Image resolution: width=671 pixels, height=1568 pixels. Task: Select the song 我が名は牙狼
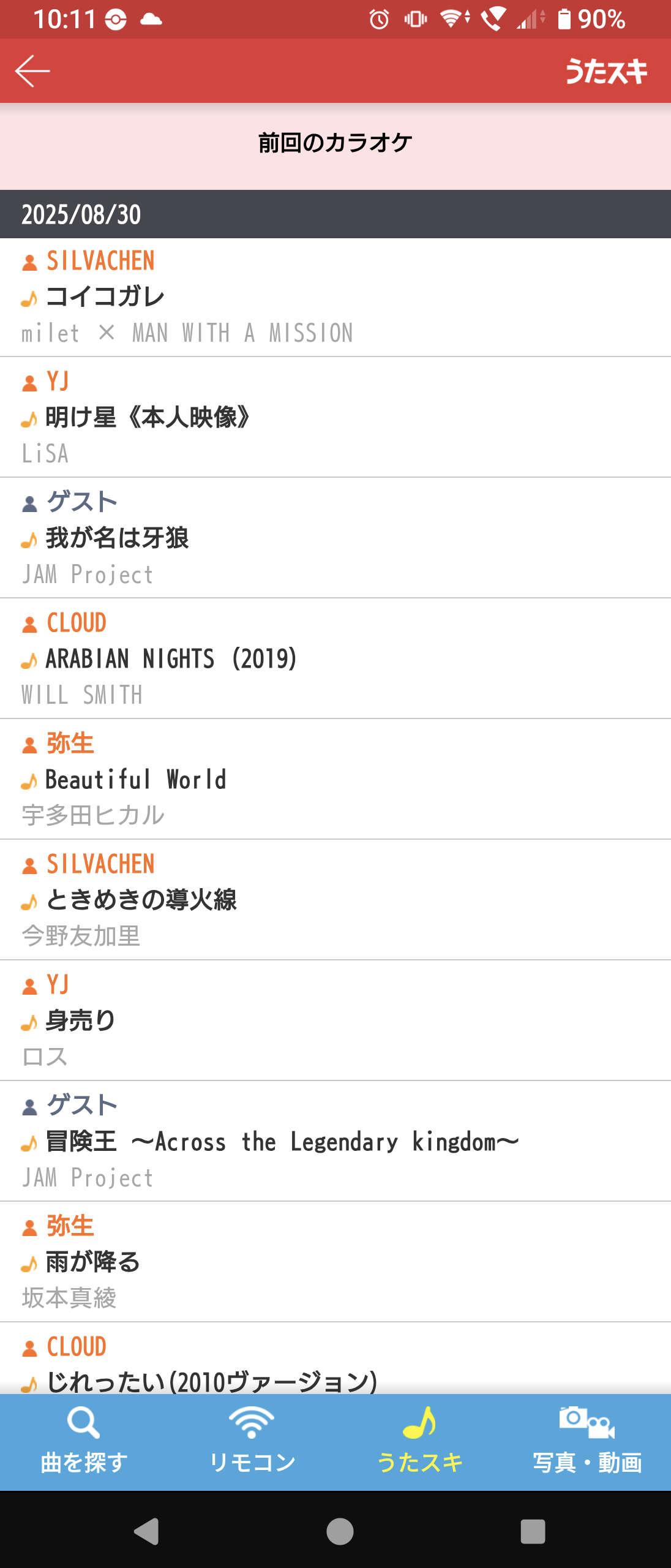335,538
